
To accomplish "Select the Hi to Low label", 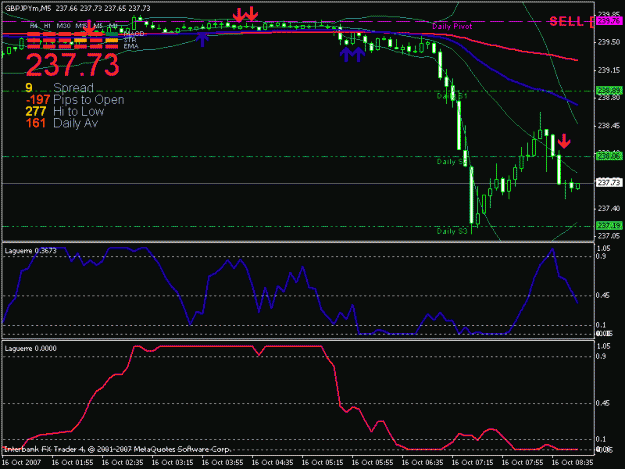I will coord(79,111).
